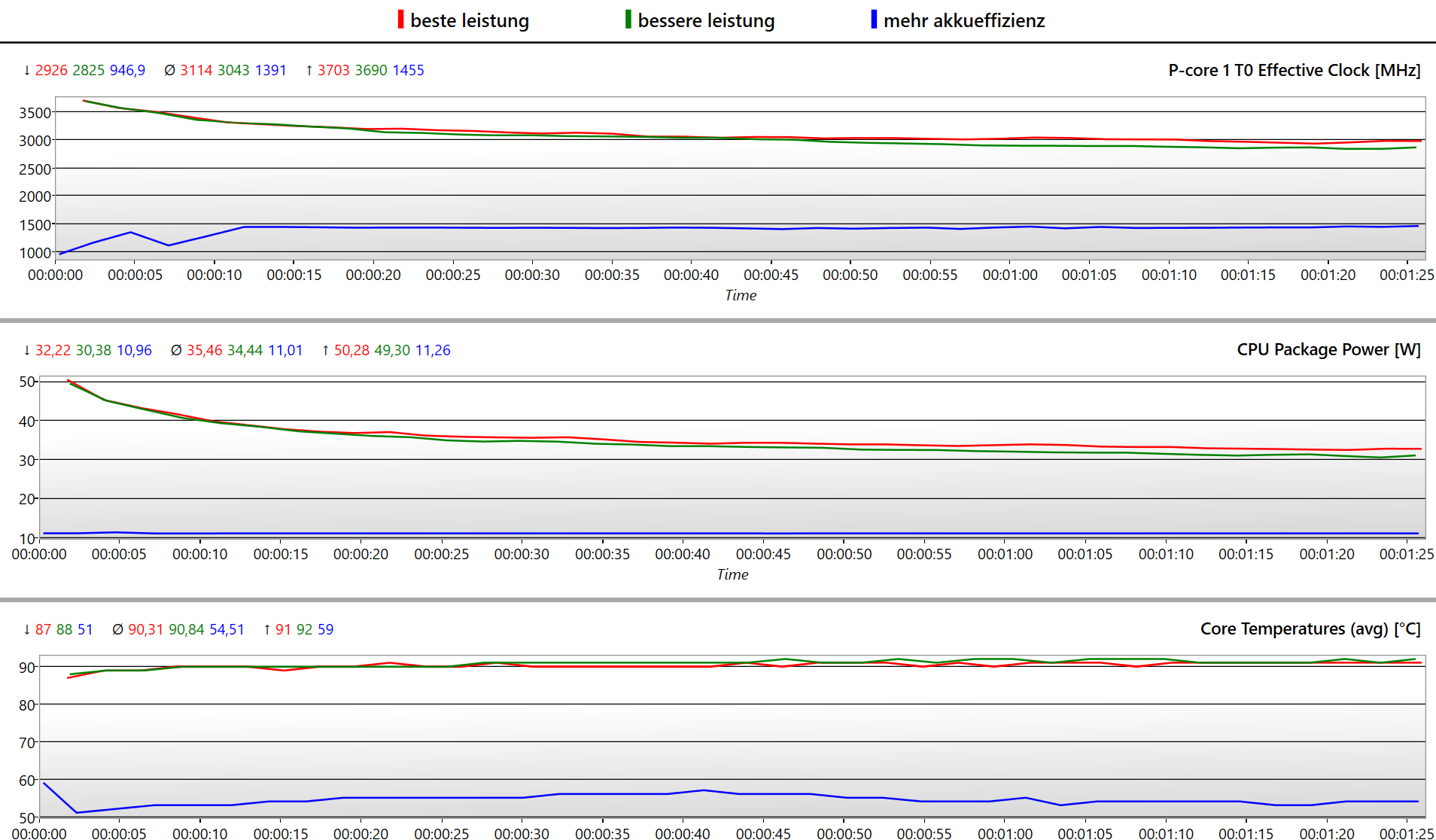1436x840 pixels.
Task: Click the minimum power value 32,22
Action: 53,350
